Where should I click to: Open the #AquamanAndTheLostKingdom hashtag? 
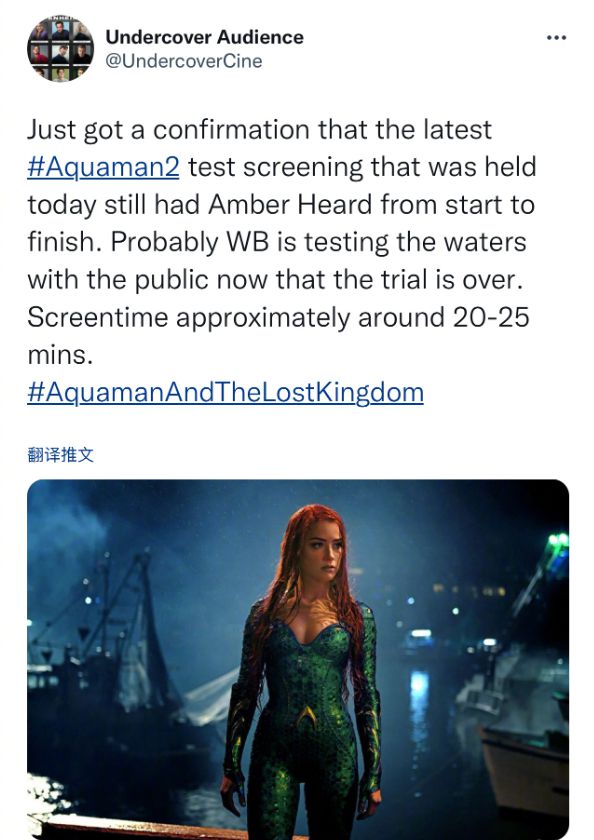(x=225, y=392)
